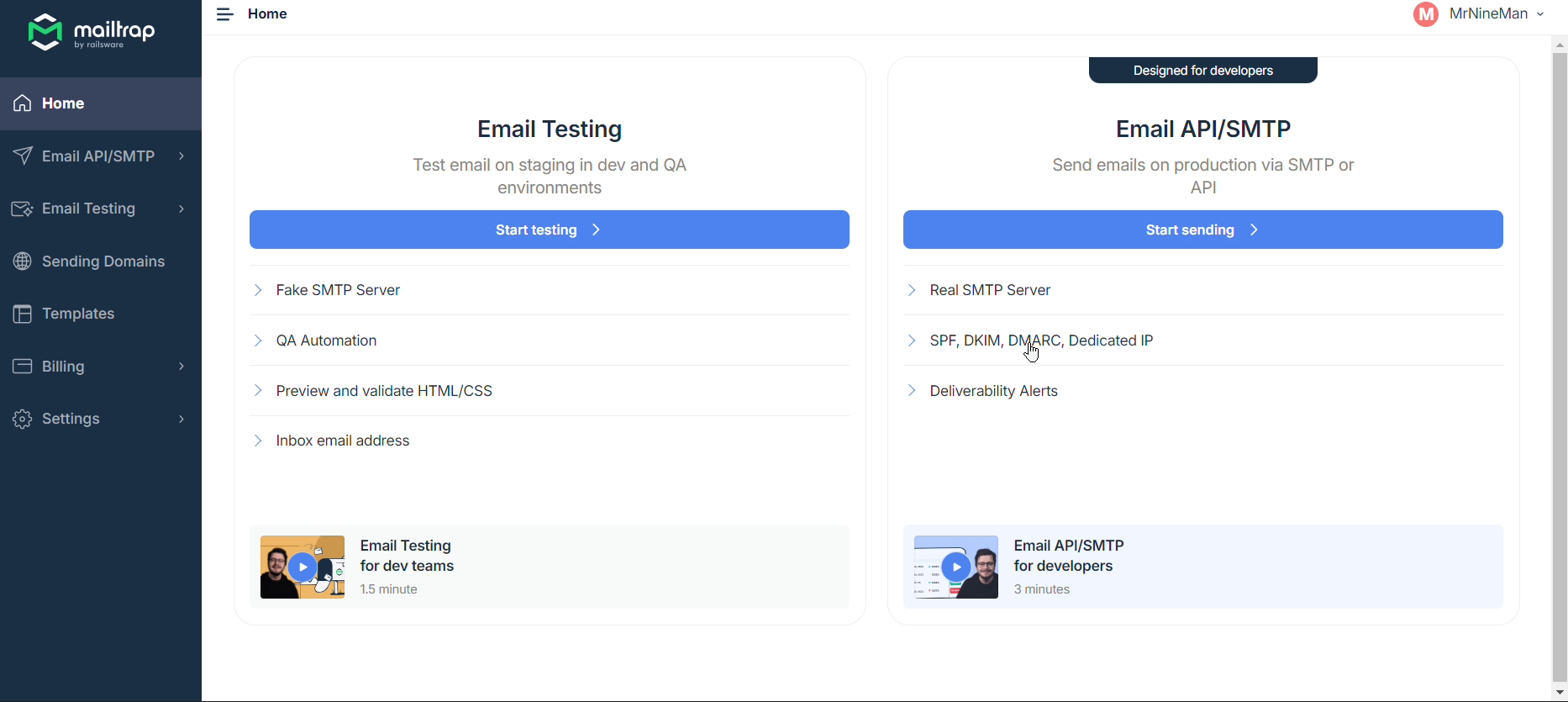Image resolution: width=1568 pixels, height=702 pixels.
Task: Click the Templates layout icon
Action: pyautogui.click(x=23, y=314)
